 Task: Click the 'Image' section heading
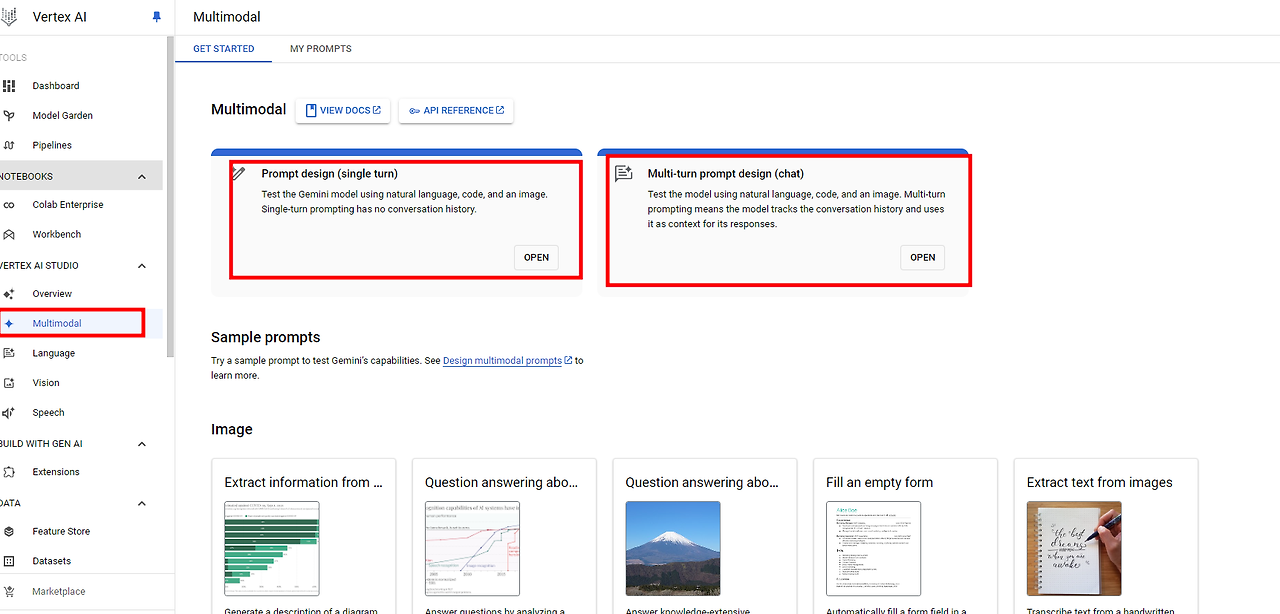(232, 429)
